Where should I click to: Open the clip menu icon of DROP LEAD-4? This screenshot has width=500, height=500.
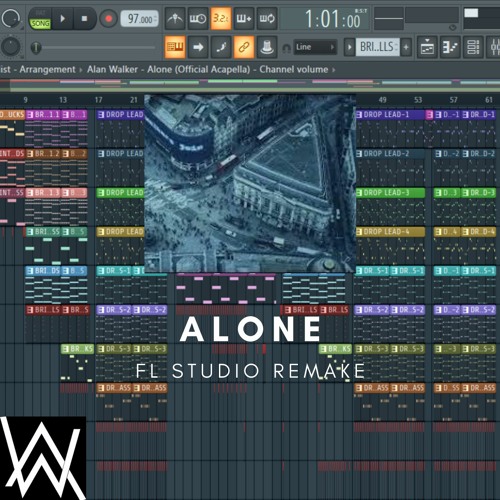(359, 232)
